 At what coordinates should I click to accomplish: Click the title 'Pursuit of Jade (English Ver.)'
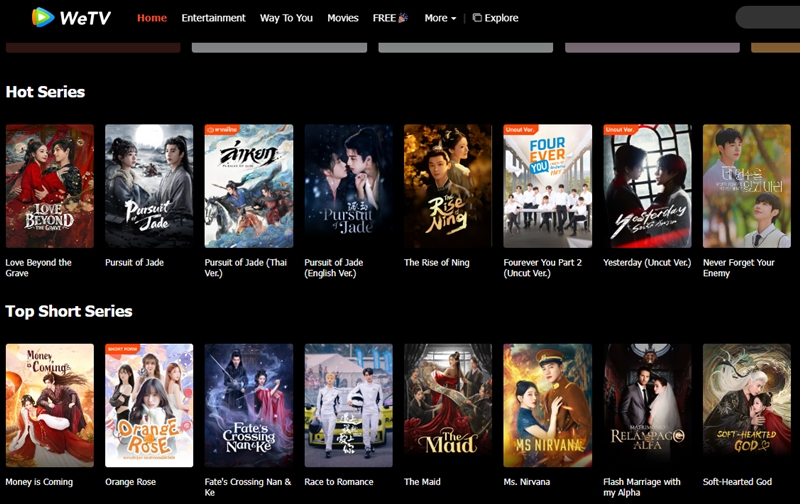click(x=334, y=268)
